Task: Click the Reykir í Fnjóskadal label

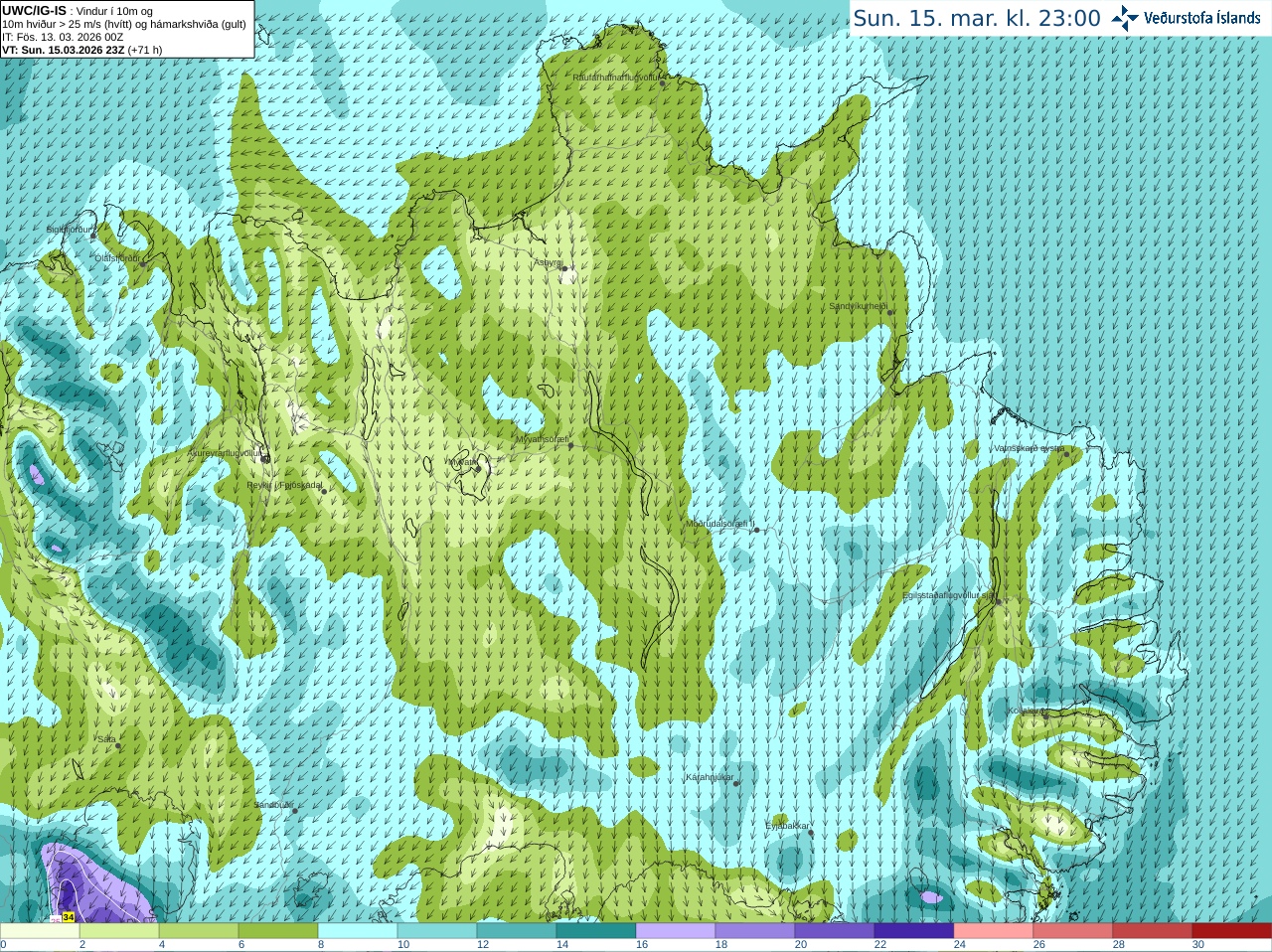Action: [285, 485]
